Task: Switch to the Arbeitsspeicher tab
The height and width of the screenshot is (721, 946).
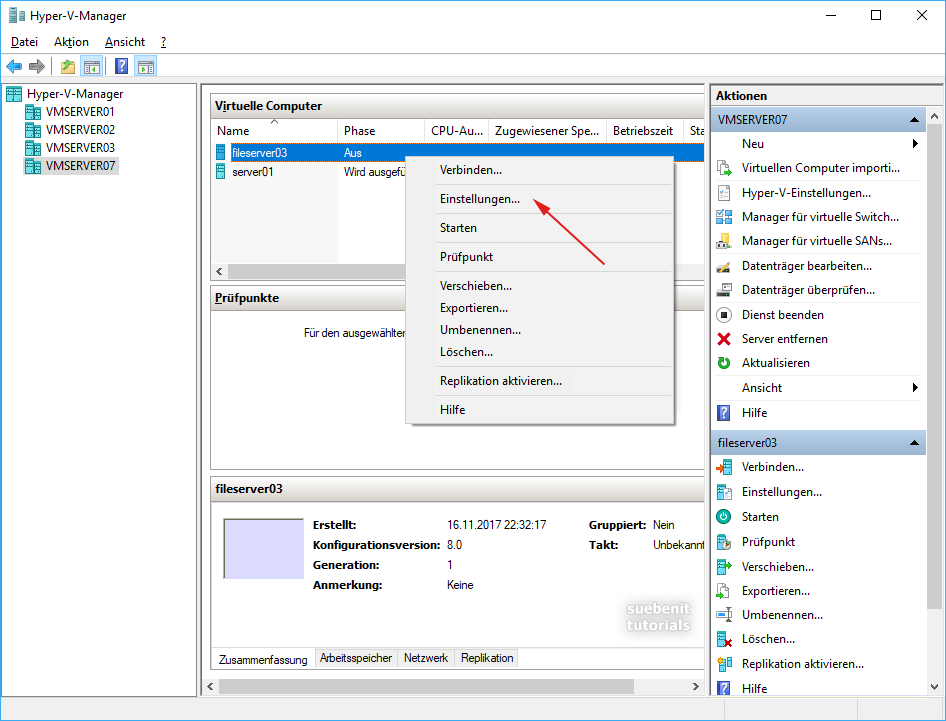Action: 355,658
